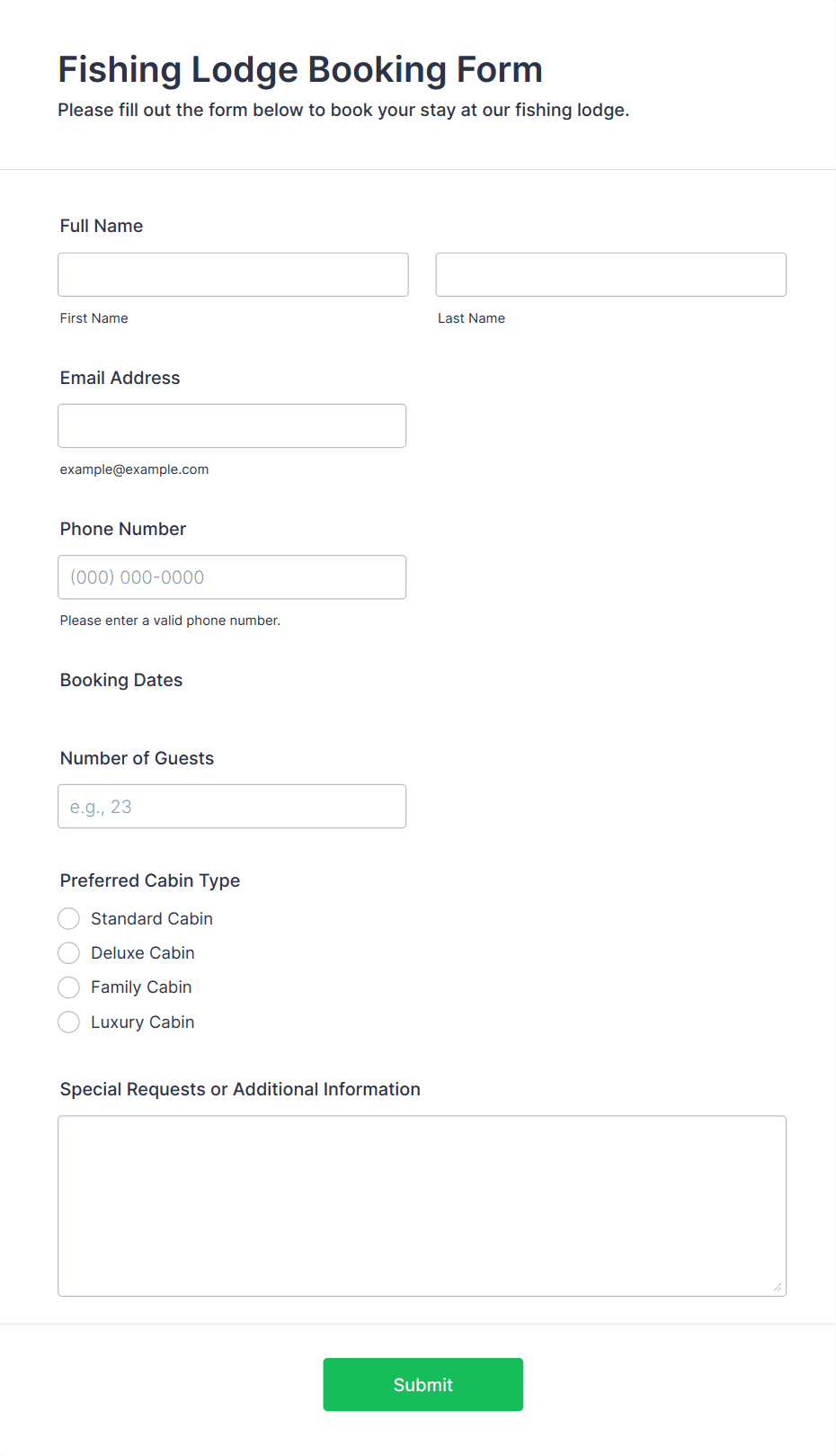
Task: Click the Email Address label
Action: pos(120,378)
